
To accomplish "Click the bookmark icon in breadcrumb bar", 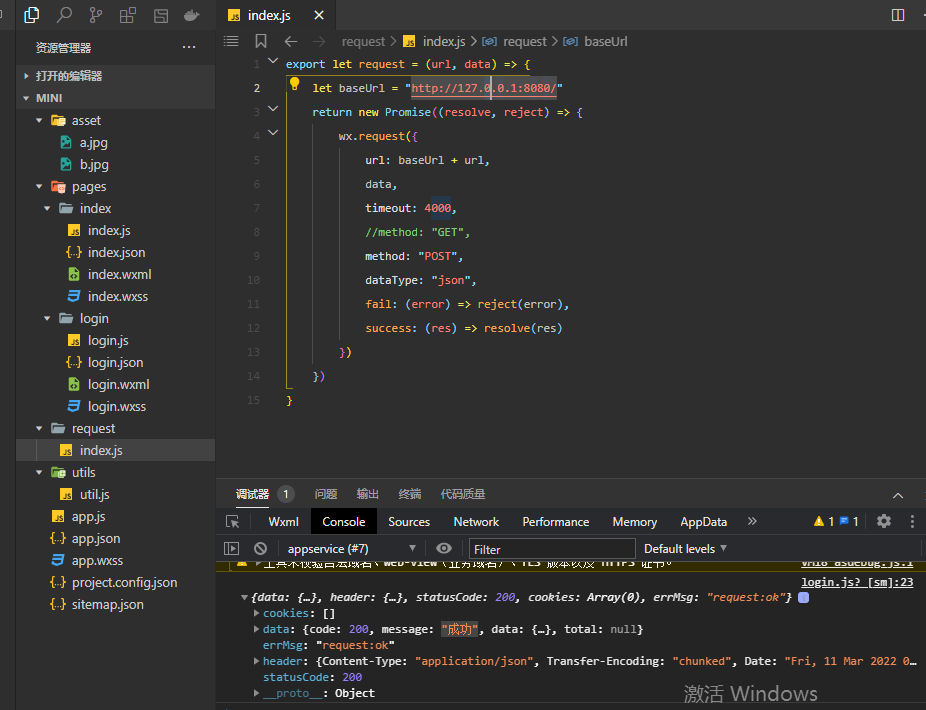I will (x=260, y=41).
